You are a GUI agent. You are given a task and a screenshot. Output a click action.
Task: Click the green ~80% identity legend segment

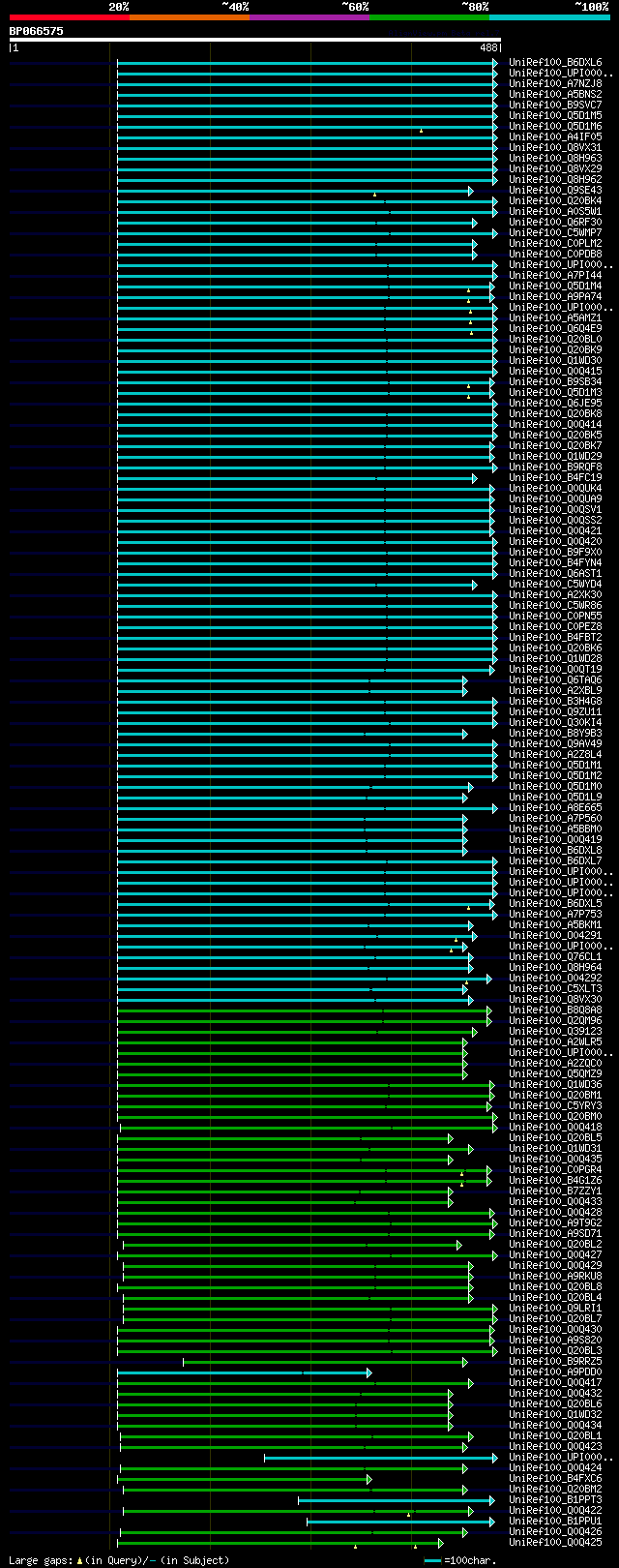tap(428, 17)
